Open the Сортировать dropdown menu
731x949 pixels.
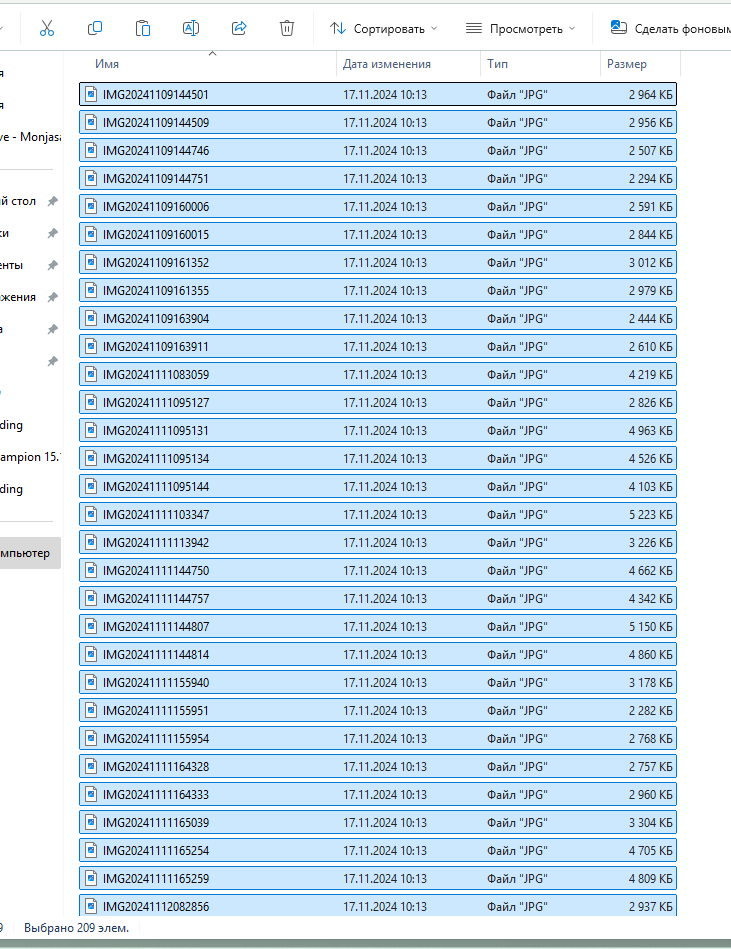tap(383, 28)
